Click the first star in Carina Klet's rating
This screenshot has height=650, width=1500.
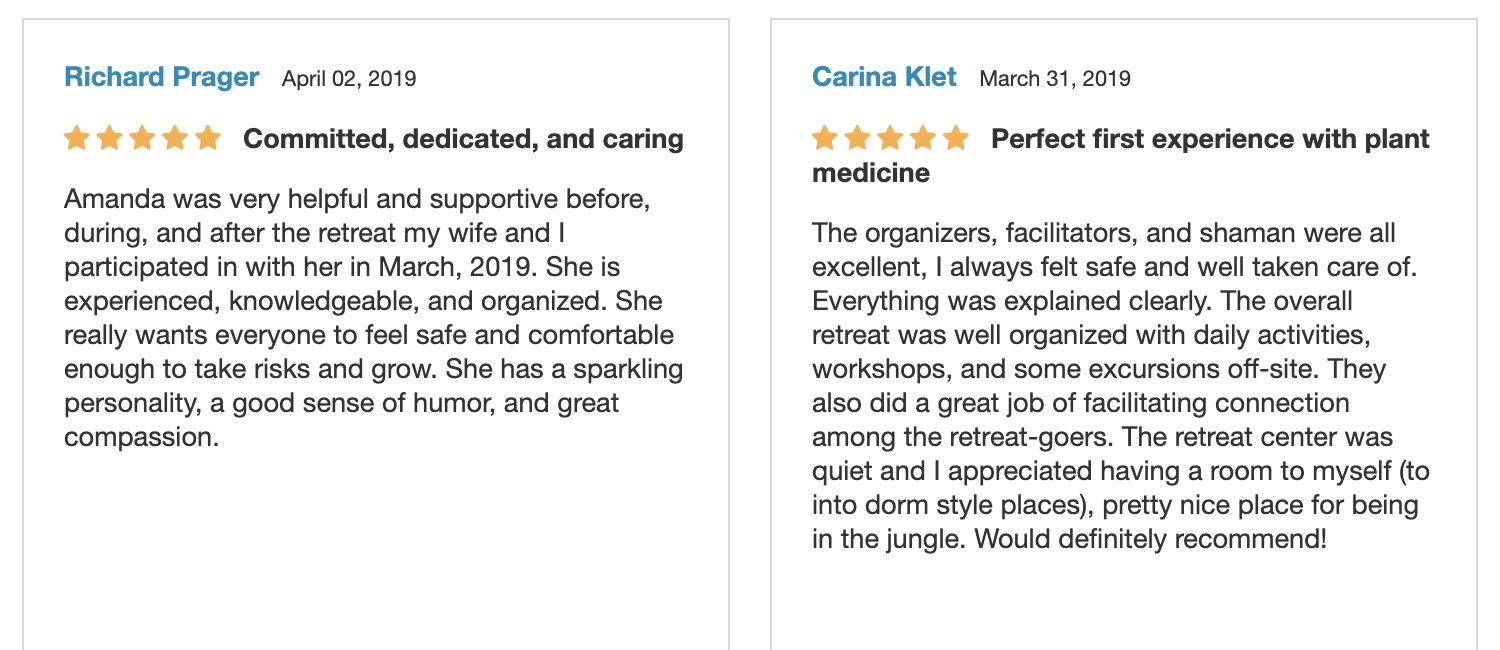(825, 138)
